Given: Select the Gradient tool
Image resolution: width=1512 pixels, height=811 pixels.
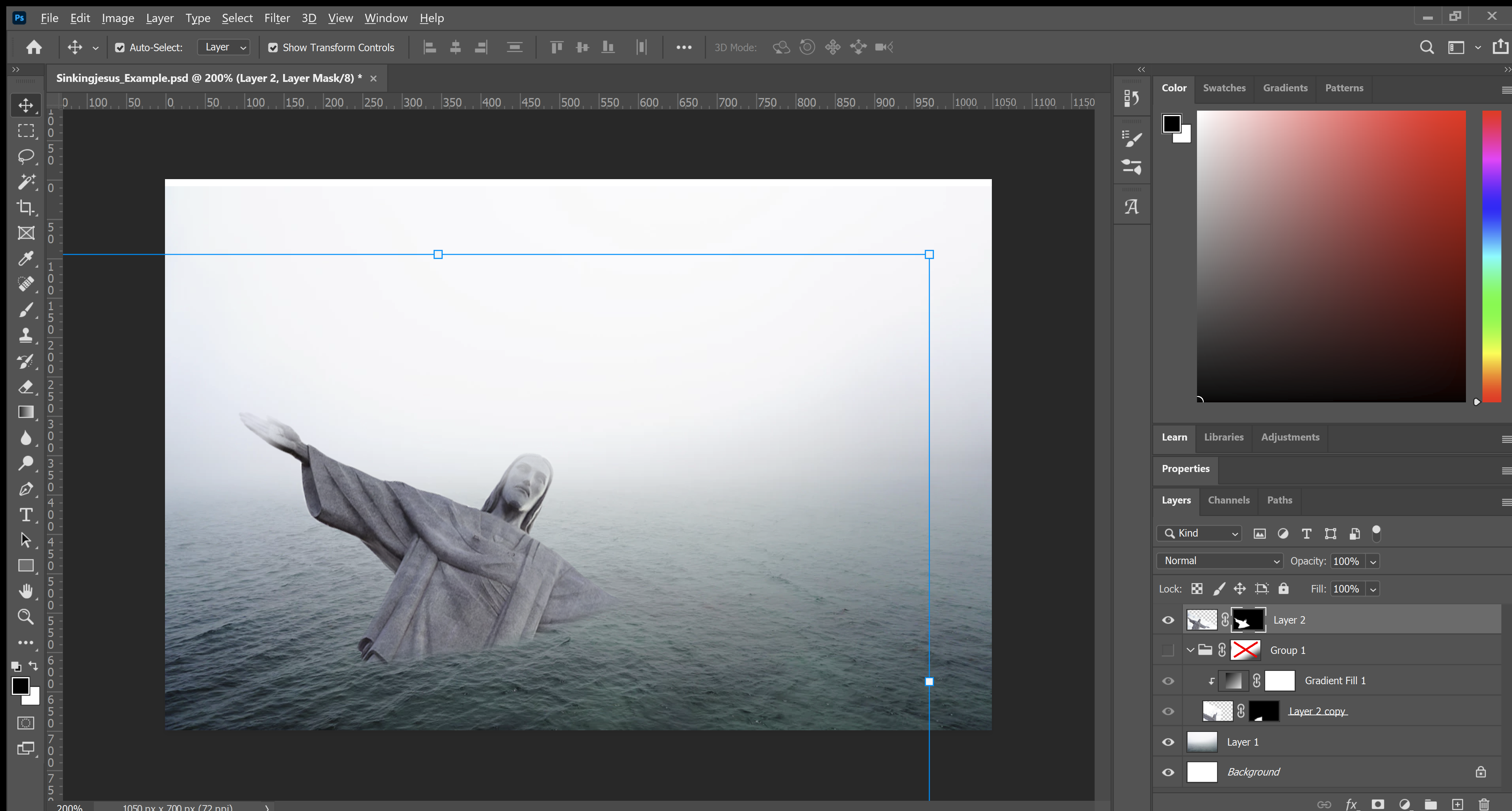Looking at the screenshot, I should click(x=26, y=412).
